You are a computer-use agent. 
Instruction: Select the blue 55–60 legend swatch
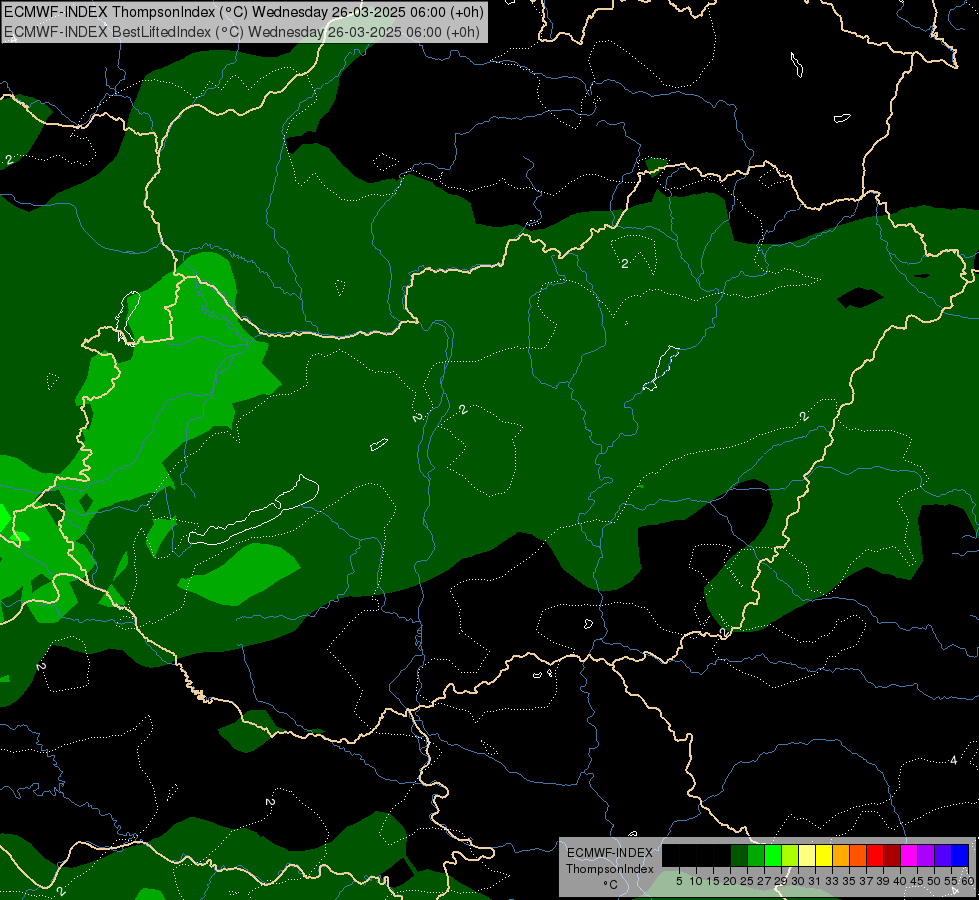pos(960,855)
